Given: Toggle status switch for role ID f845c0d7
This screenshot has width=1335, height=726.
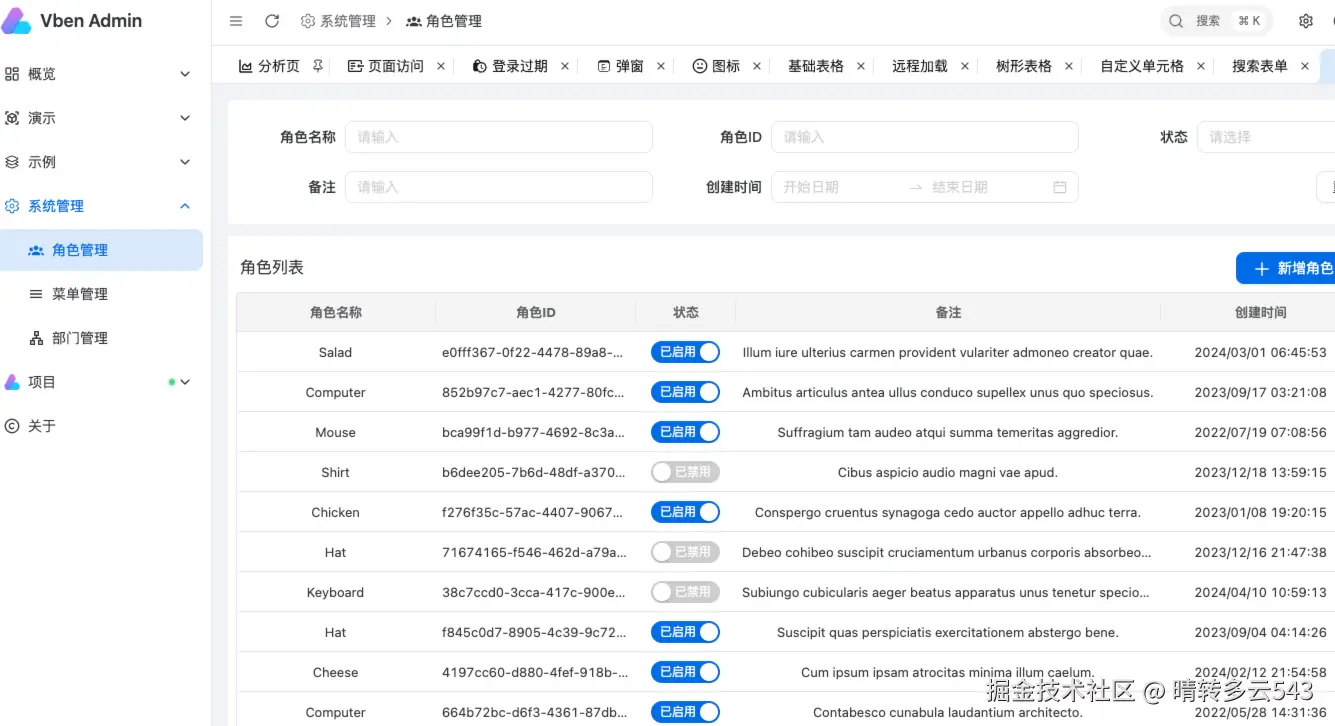Looking at the screenshot, I should 685,632.
